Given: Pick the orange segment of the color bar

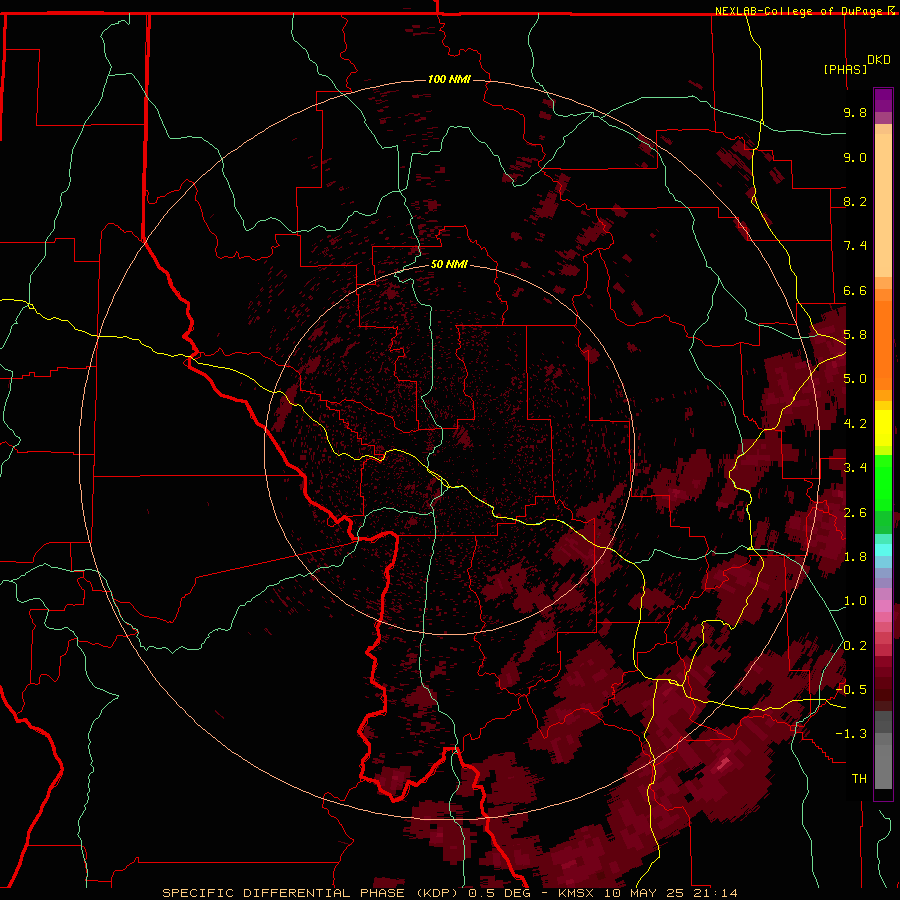Looking at the screenshot, I should [883, 346].
